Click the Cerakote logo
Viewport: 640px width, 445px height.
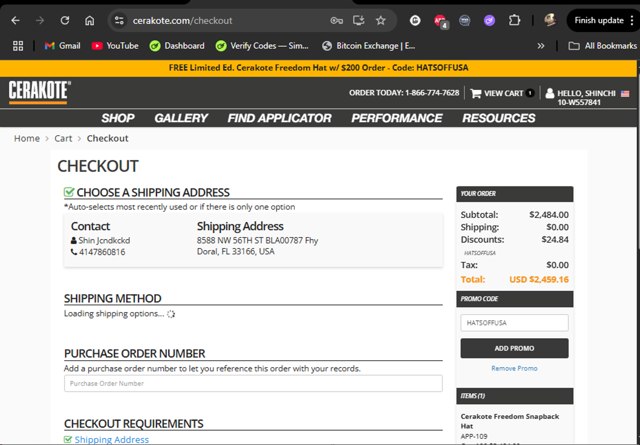coord(40,92)
